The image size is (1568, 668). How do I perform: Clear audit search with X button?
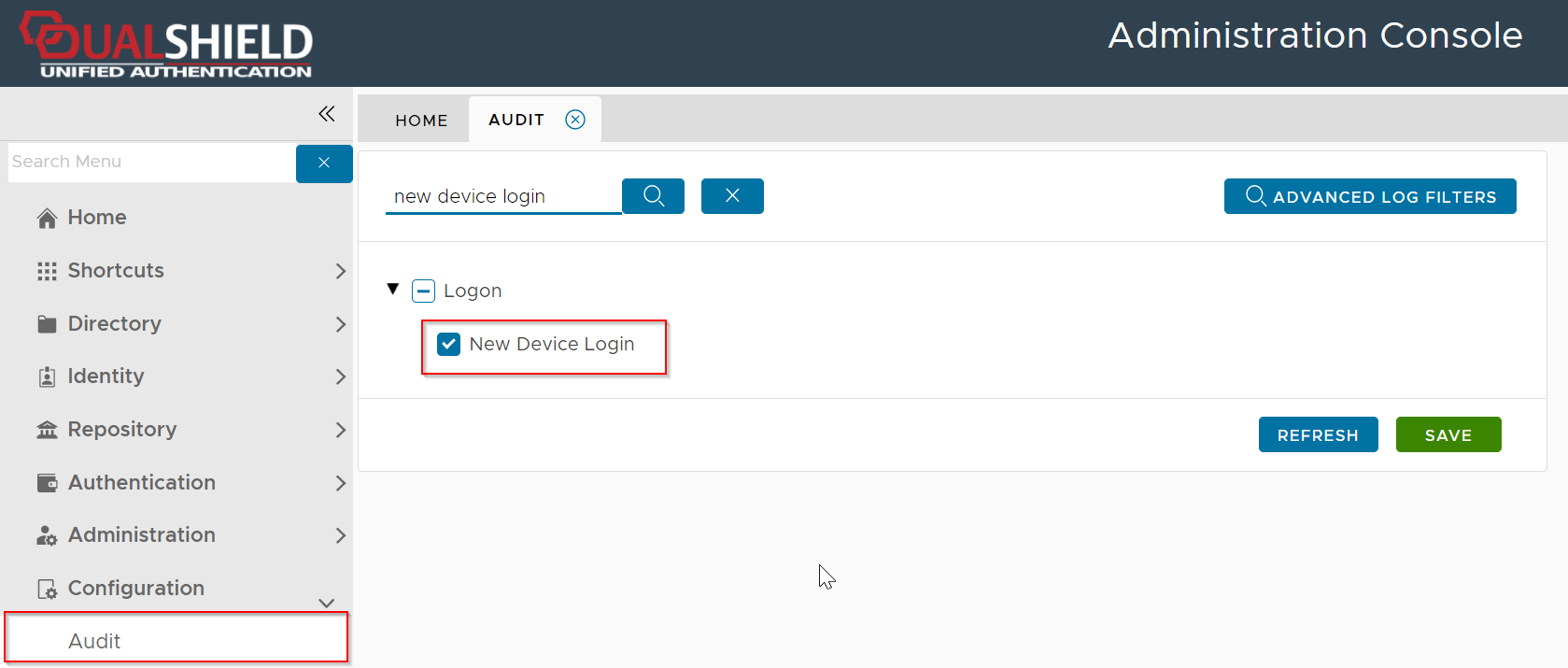[732, 196]
